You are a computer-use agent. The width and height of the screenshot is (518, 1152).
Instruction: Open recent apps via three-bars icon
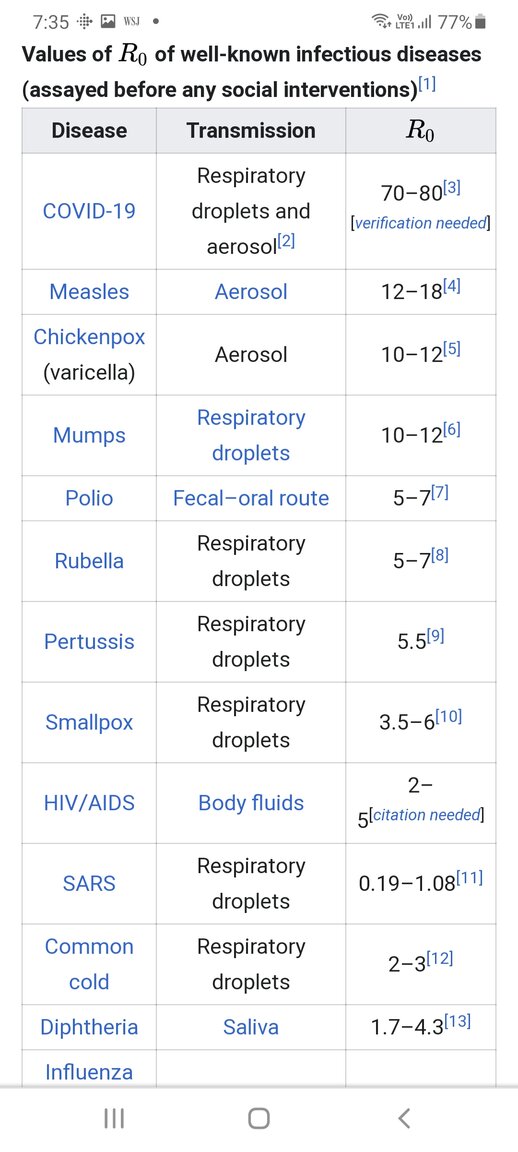coord(114,1118)
